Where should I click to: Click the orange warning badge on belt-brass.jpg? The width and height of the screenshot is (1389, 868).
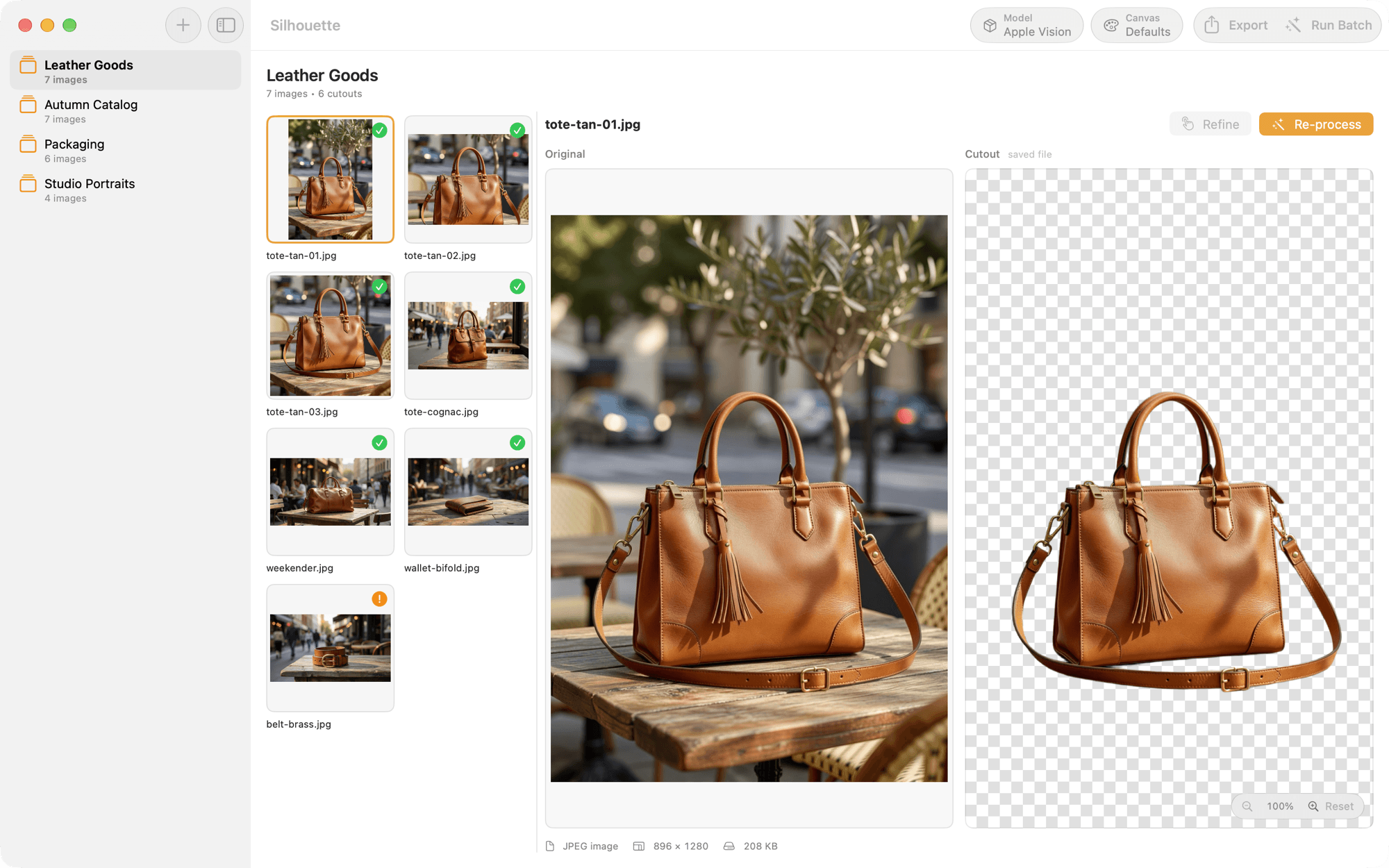(x=379, y=599)
